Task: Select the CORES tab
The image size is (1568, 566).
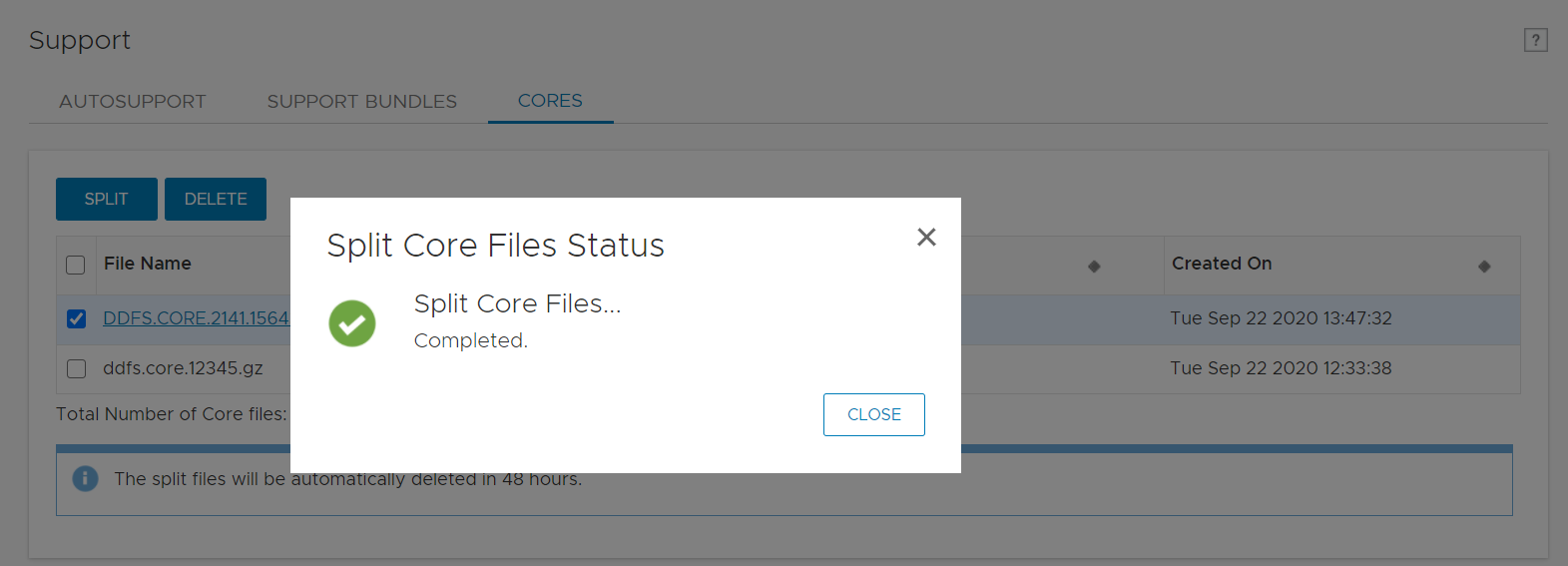Action: [x=550, y=101]
